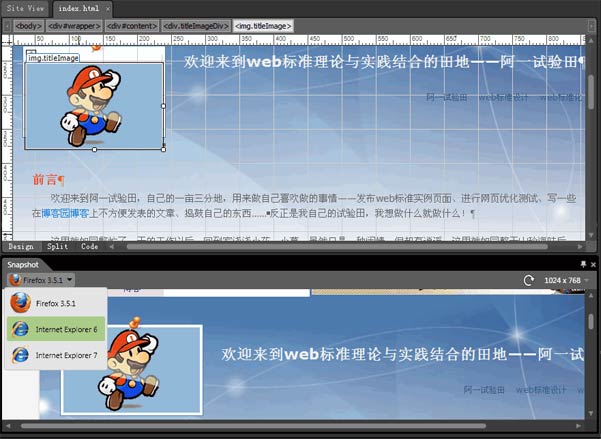Click the welcome title text in Snapshot preview

coord(402,354)
